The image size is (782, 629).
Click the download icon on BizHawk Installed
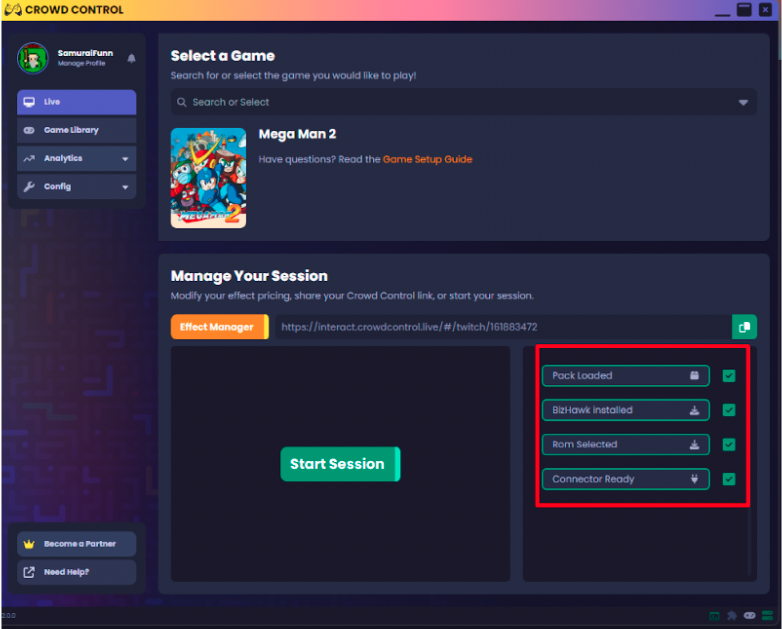(694, 410)
